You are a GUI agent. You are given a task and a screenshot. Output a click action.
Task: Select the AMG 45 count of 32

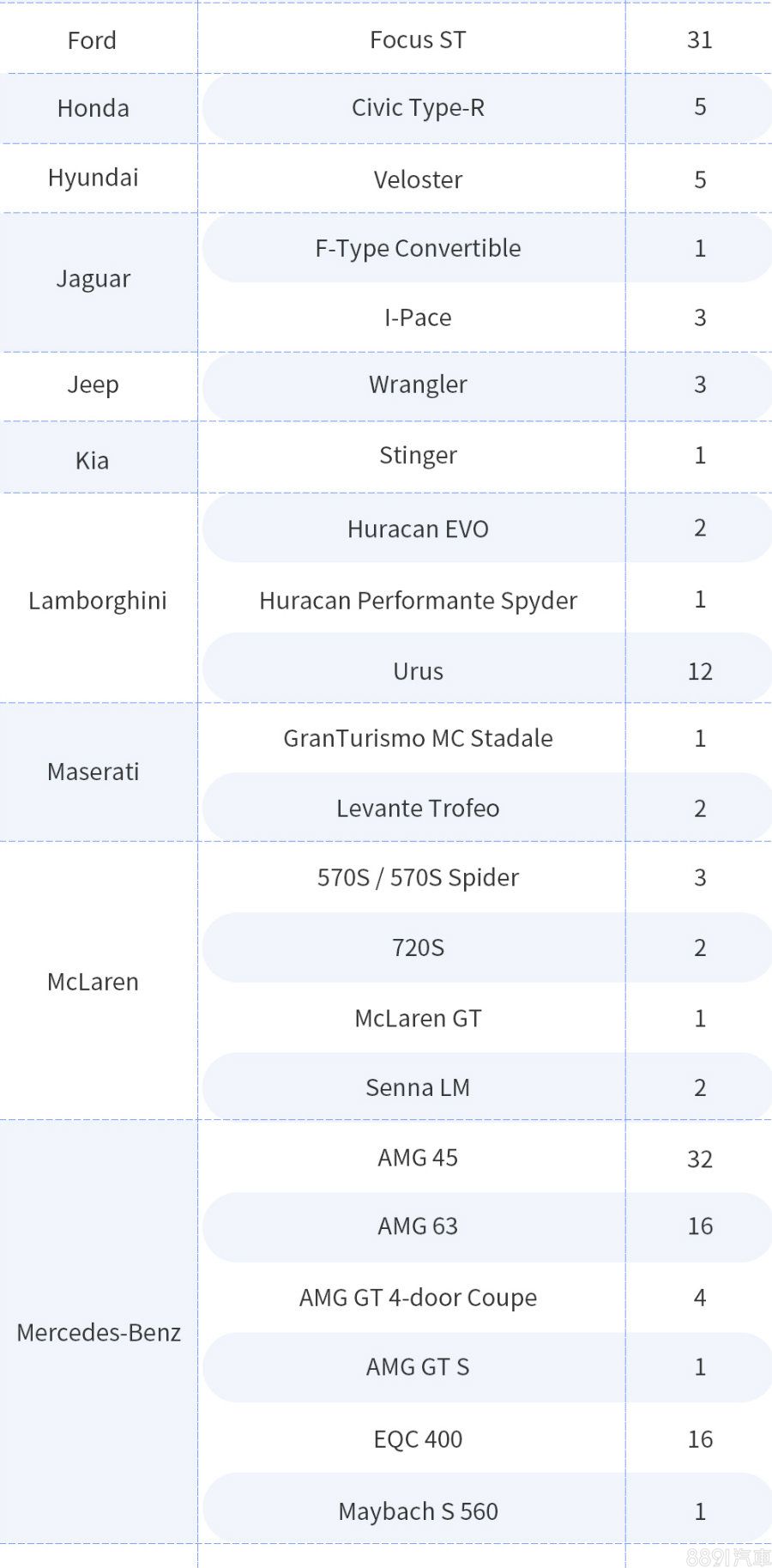click(x=700, y=1159)
